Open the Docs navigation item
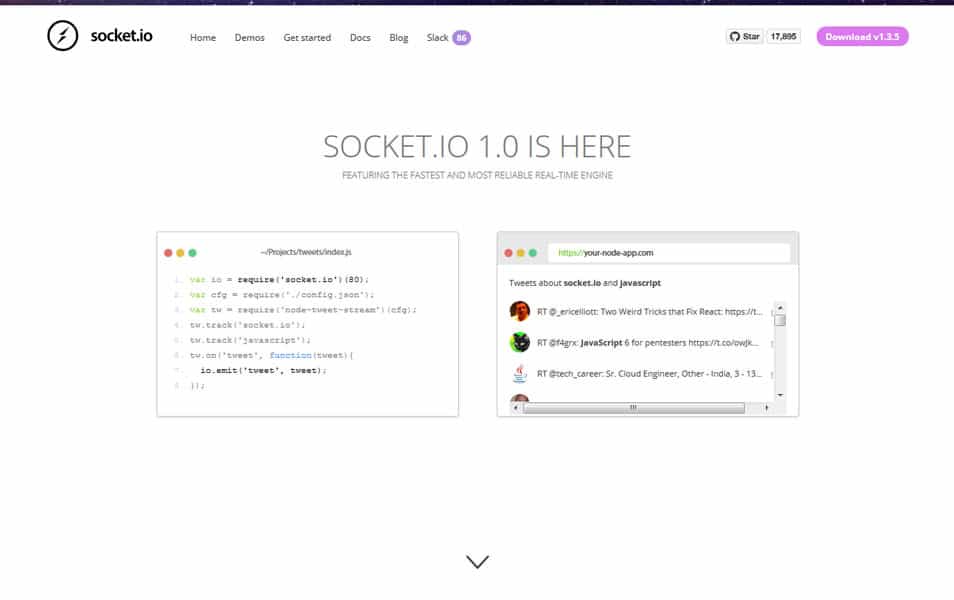Image resolution: width=954 pixels, height=600 pixels. tap(360, 37)
